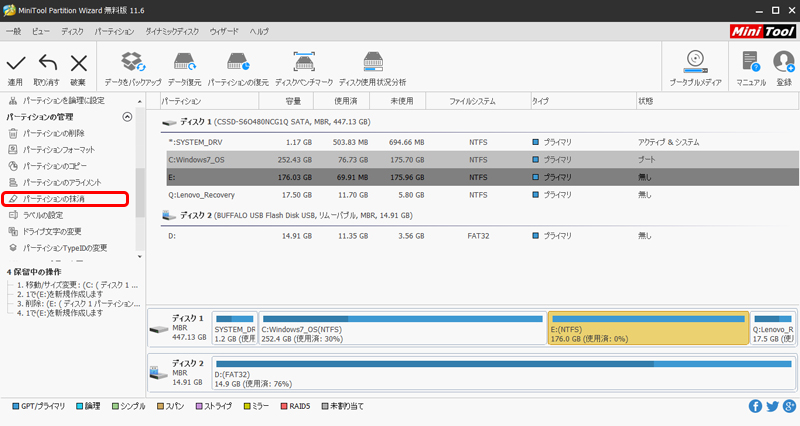This screenshot has width=800, height=426.
Task: Select D:(FAT32) block in disk map
Action: [x=504, y=373]
